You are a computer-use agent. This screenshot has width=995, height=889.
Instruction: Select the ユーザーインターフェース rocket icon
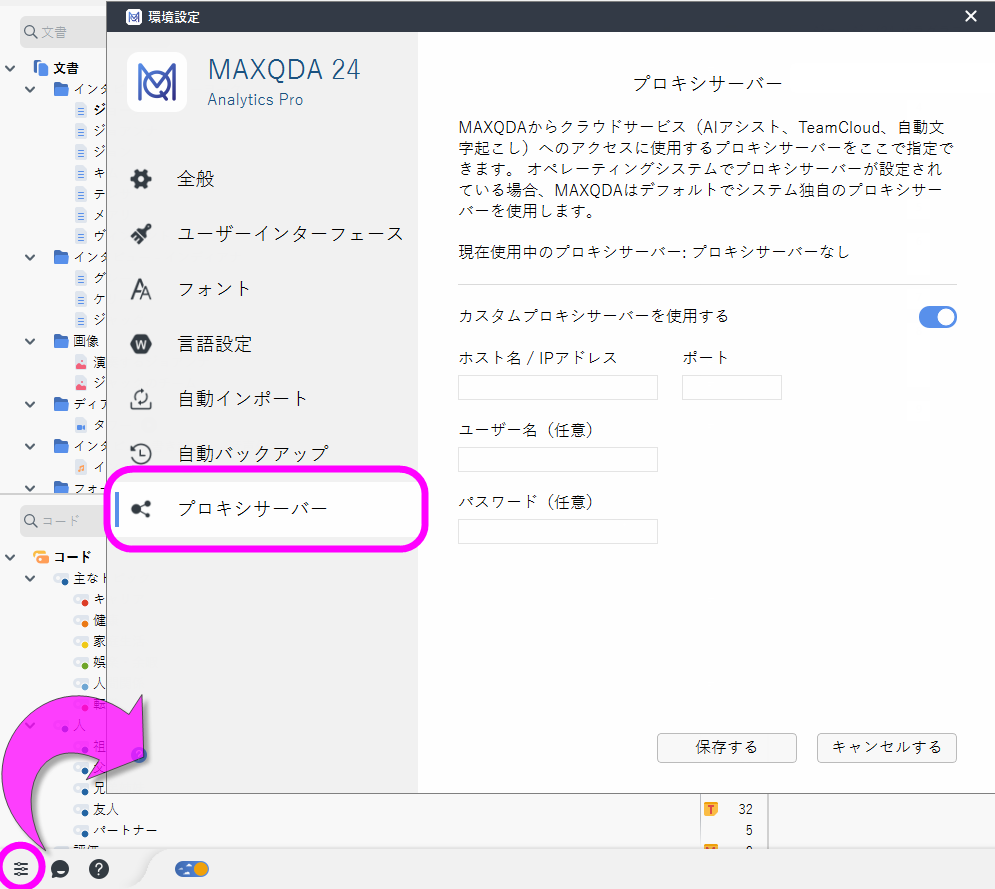141,234
